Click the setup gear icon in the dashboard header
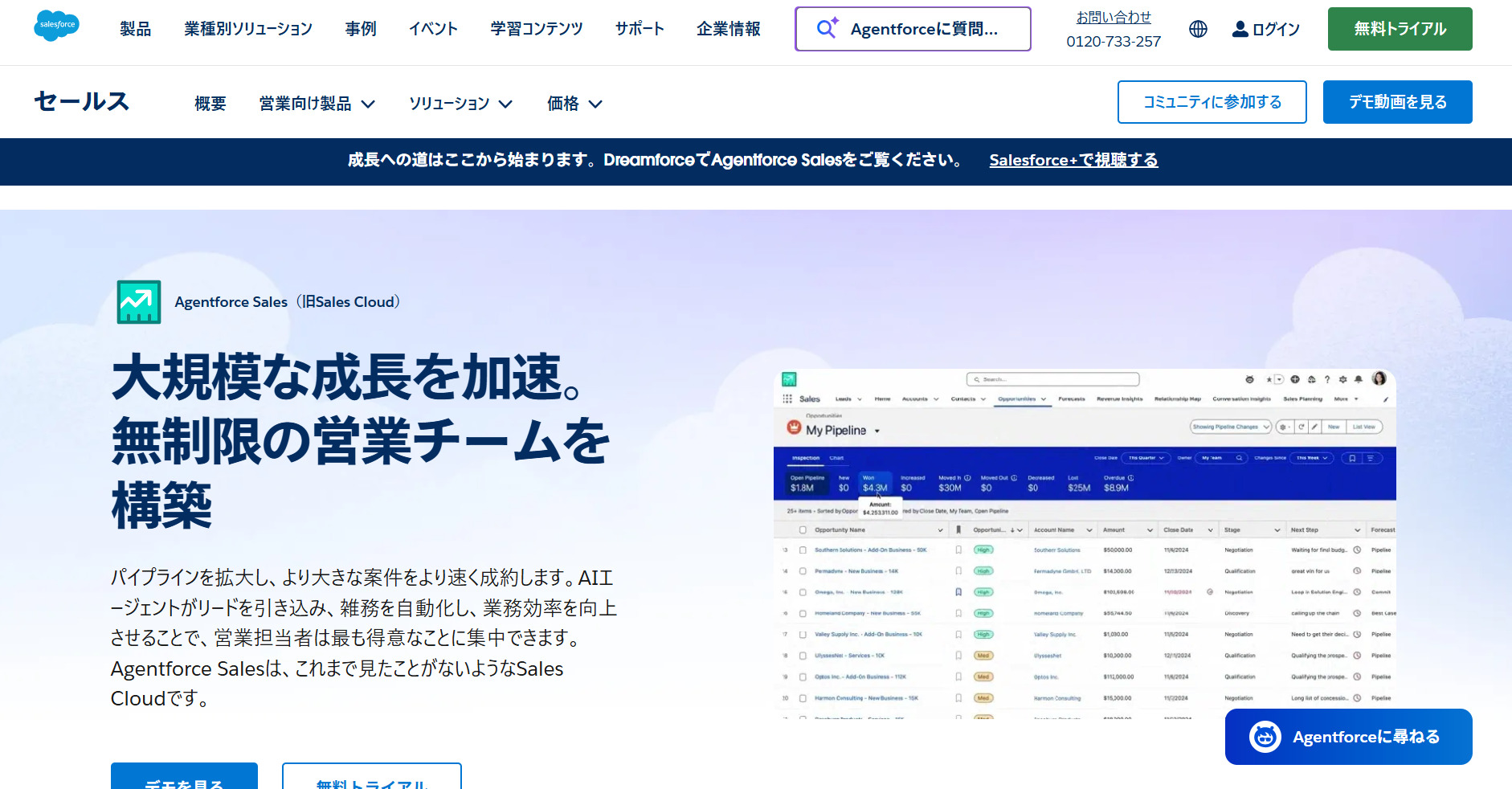Viewport: 1512px width, 789px height. point(1342,379)
